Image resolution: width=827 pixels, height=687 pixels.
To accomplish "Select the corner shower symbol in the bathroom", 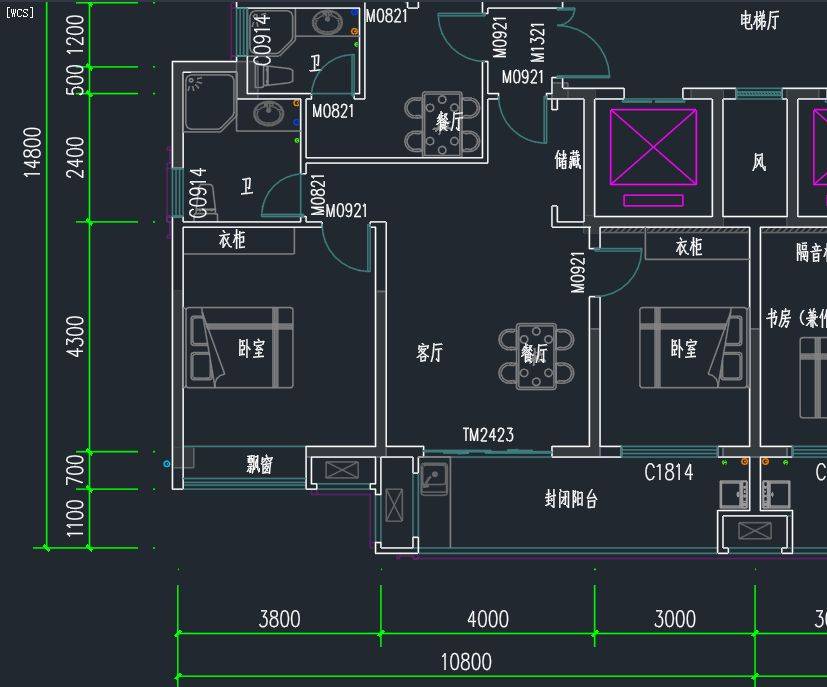I will coord(208,103).
